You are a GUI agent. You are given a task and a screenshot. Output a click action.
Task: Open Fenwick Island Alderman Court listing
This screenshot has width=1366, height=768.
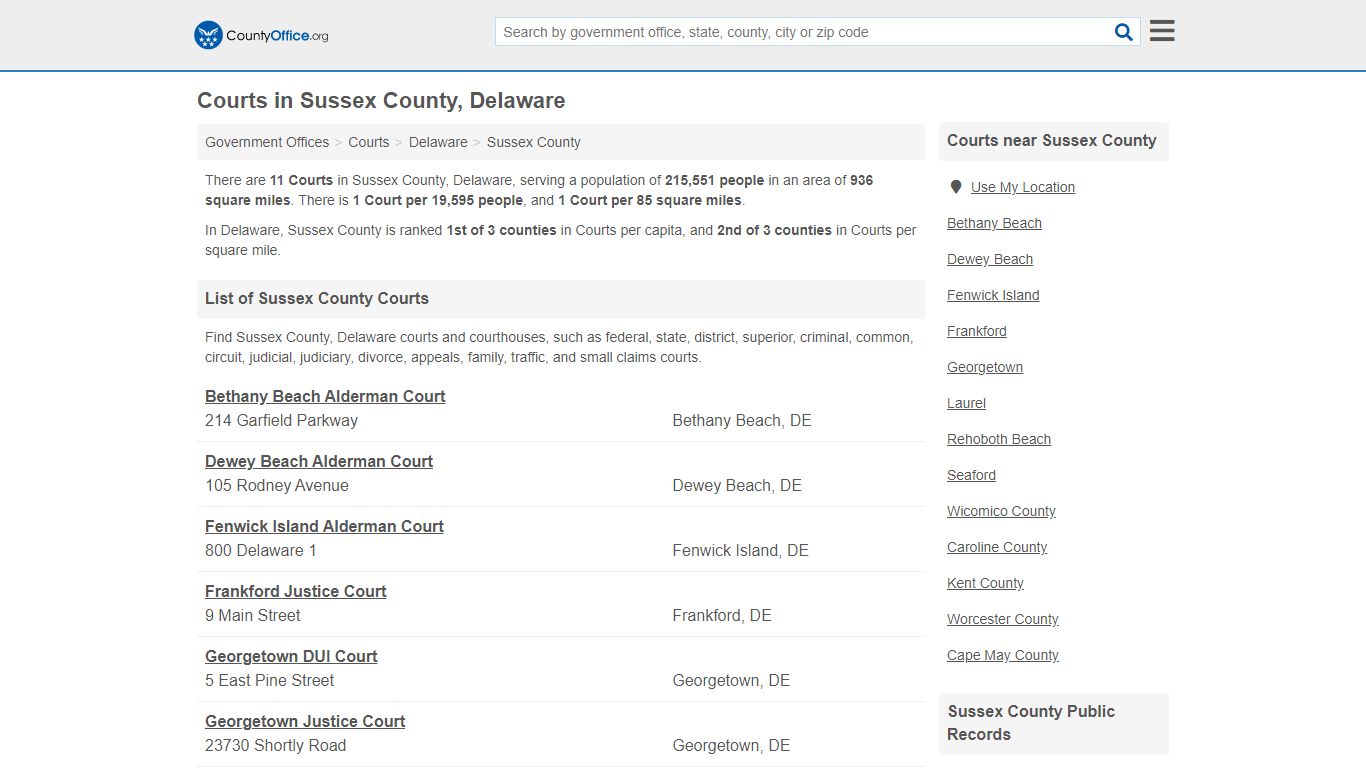coord(324,526)
